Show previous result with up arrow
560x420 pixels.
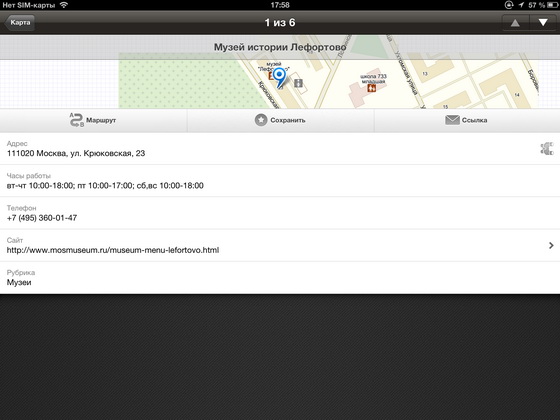[515, 23]
